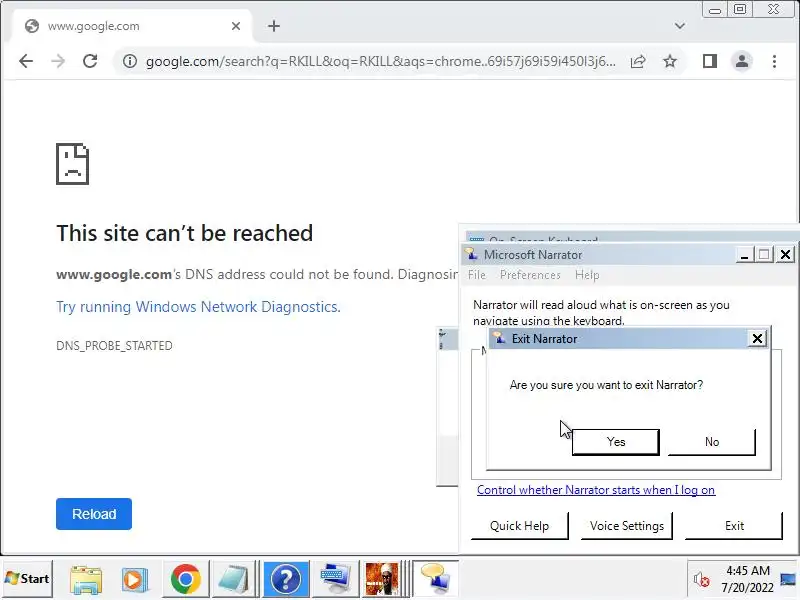
Task: Click 'This site can't be reached' heading
Action: (184, 233)
